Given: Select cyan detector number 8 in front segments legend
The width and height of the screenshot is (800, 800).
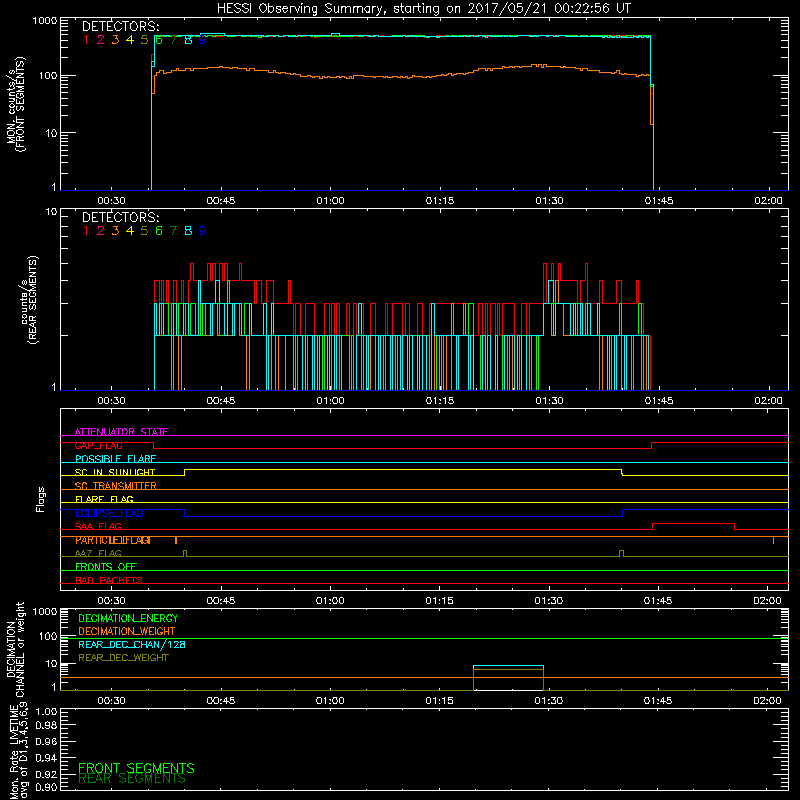Looking at the screenshot, I should (x=188, y=40).
